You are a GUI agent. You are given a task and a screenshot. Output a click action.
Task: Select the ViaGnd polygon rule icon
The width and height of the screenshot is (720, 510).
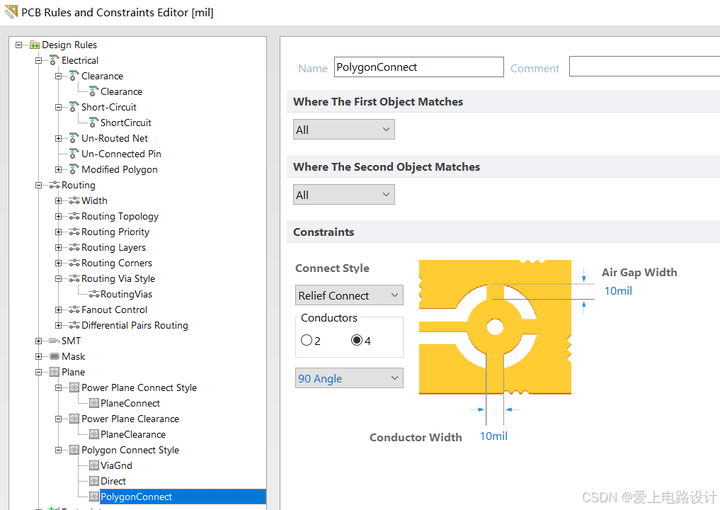(94, 465)
